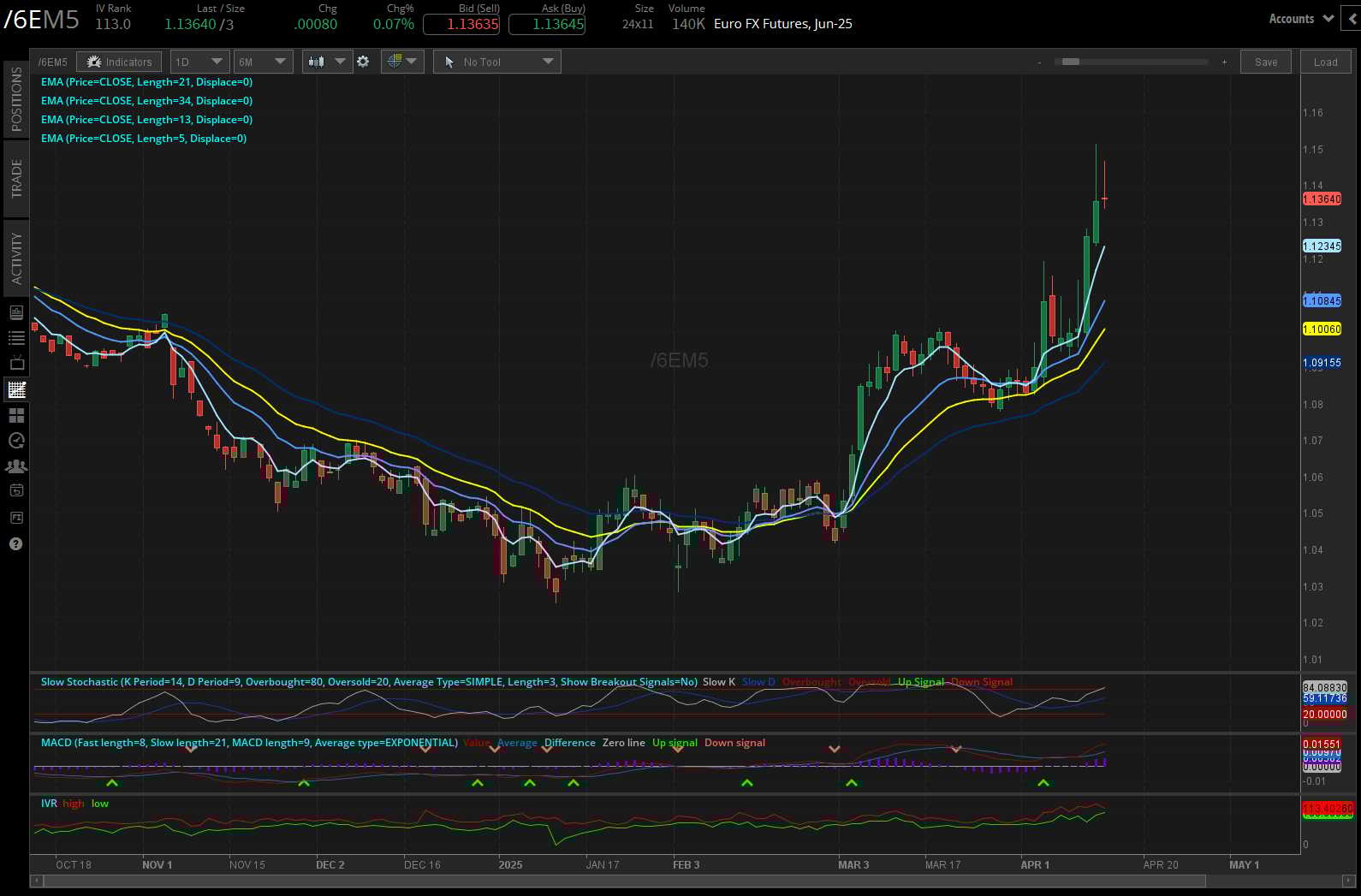
Task: Open the help question mark icon
Action: tap(16, 543)
